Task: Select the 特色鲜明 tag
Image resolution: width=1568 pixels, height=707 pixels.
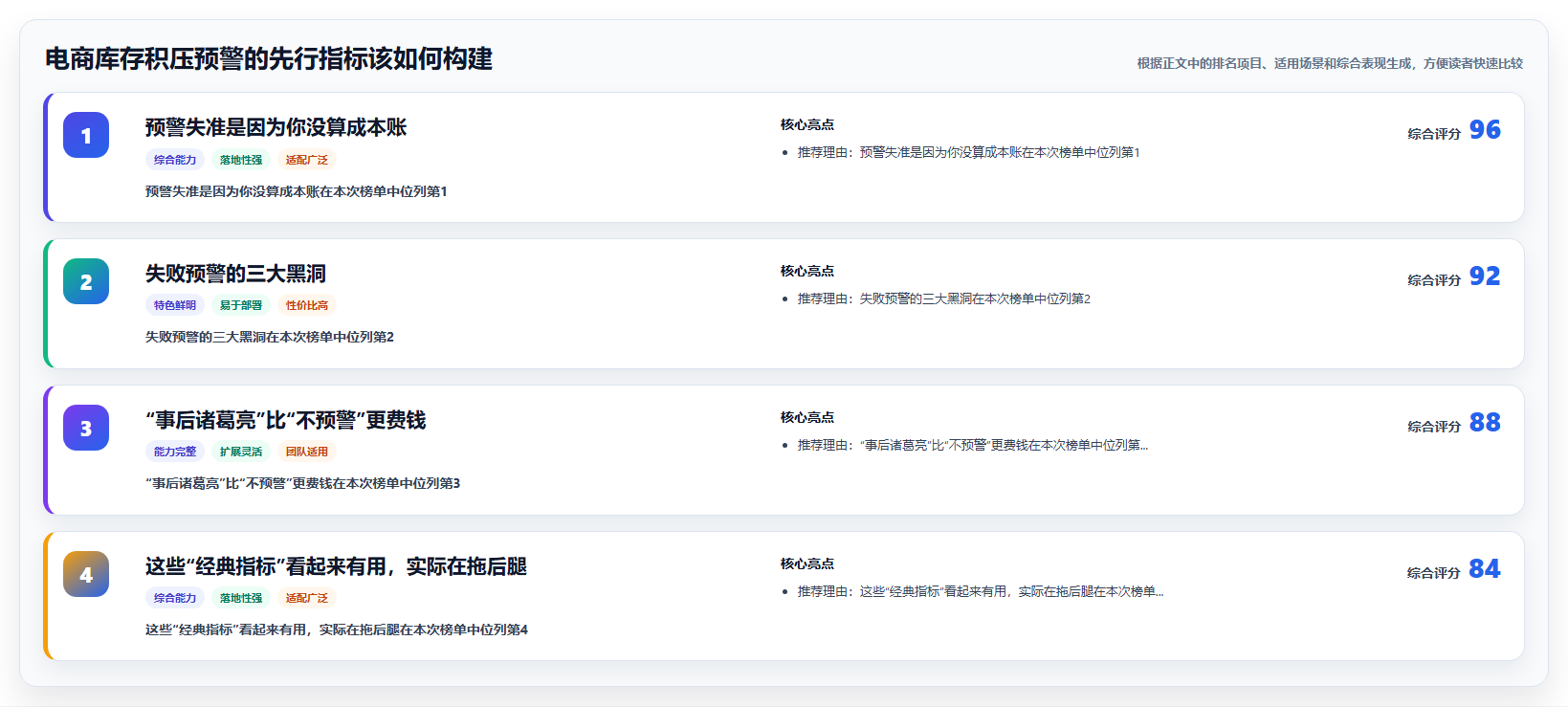Action: [x=175, y=305]
